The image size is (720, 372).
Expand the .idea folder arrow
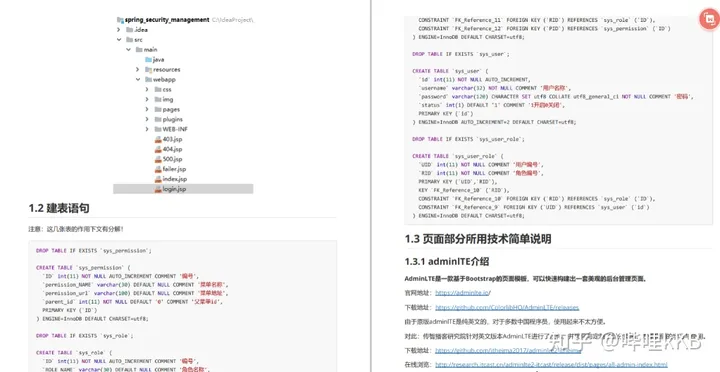(x=119, y=30)
